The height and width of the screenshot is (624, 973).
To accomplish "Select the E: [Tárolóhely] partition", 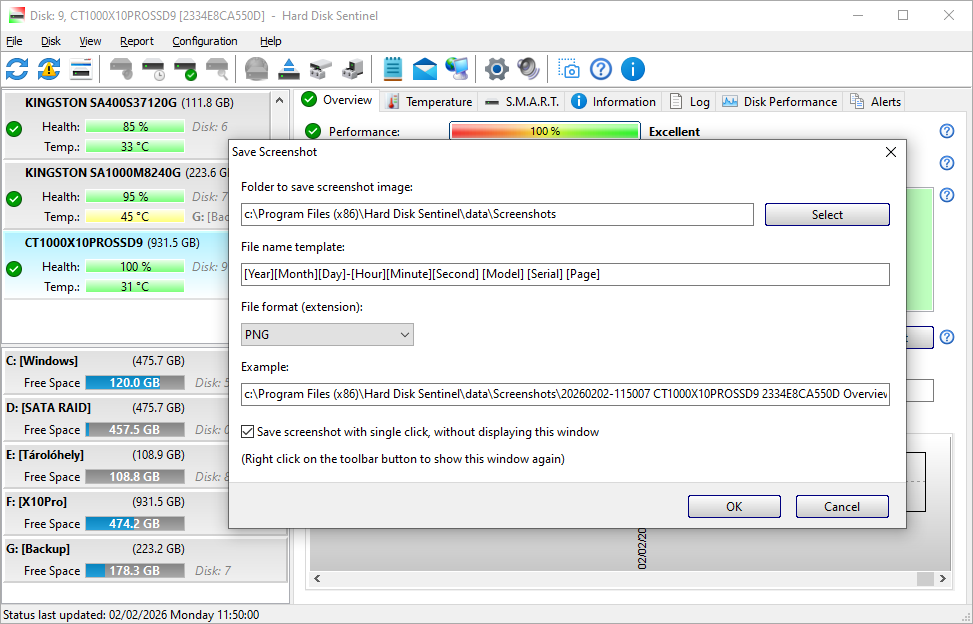I will (x=115, y=466).
